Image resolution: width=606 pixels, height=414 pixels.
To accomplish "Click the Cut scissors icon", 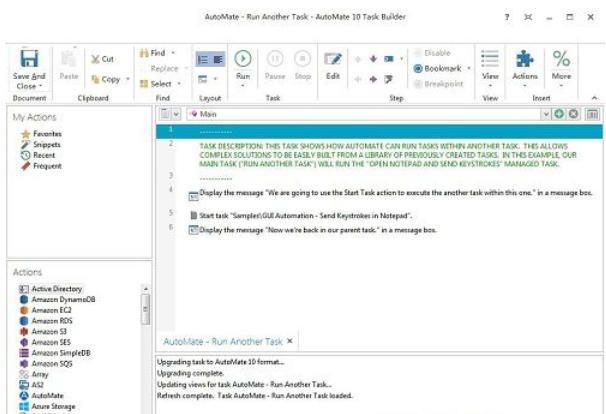I will [95, 59].
